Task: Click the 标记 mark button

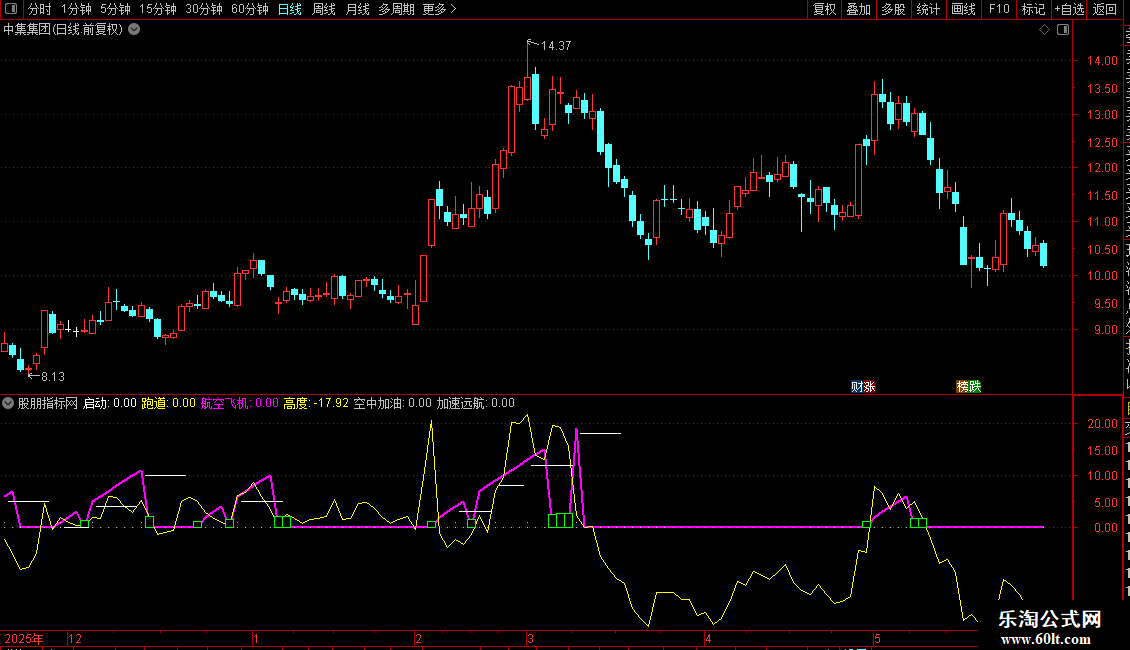Action: tap(1033, 9)
